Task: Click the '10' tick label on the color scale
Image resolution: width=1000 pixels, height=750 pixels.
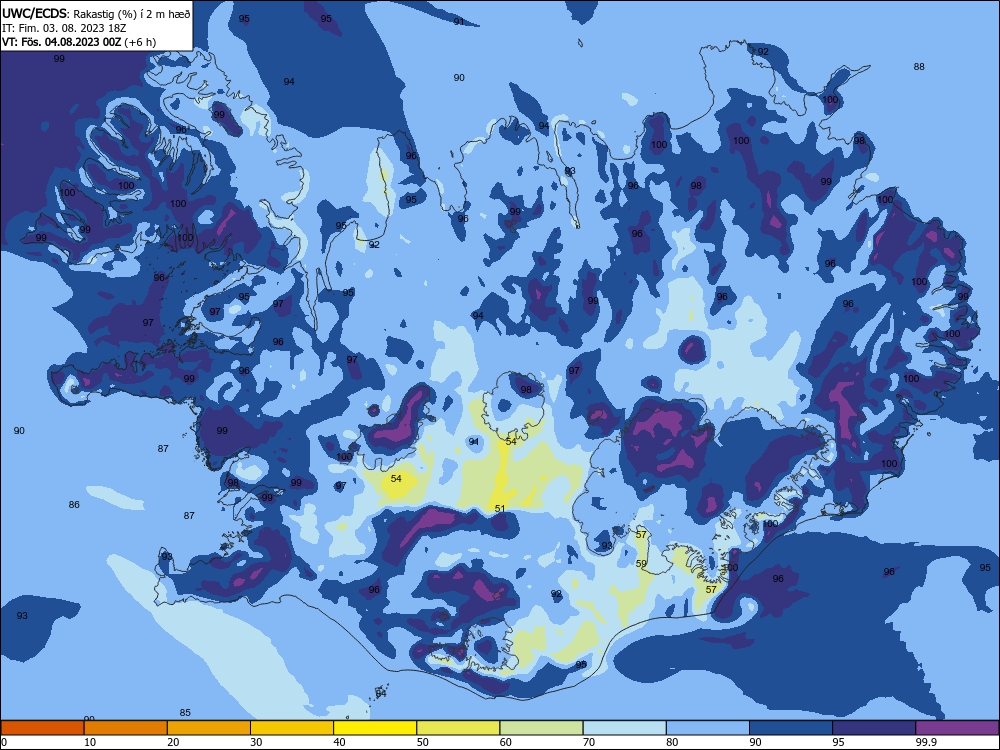Action: pos(90,742)
